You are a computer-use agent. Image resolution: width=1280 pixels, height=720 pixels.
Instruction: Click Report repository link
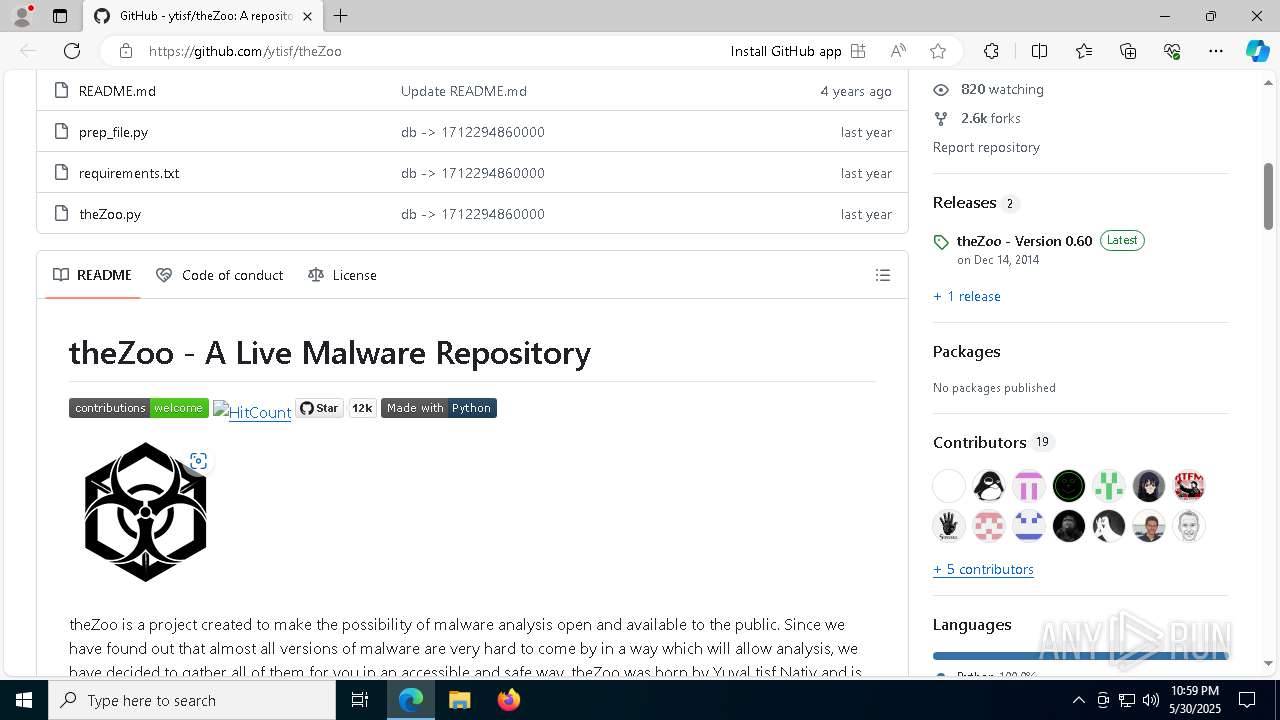tap(986, 147)
